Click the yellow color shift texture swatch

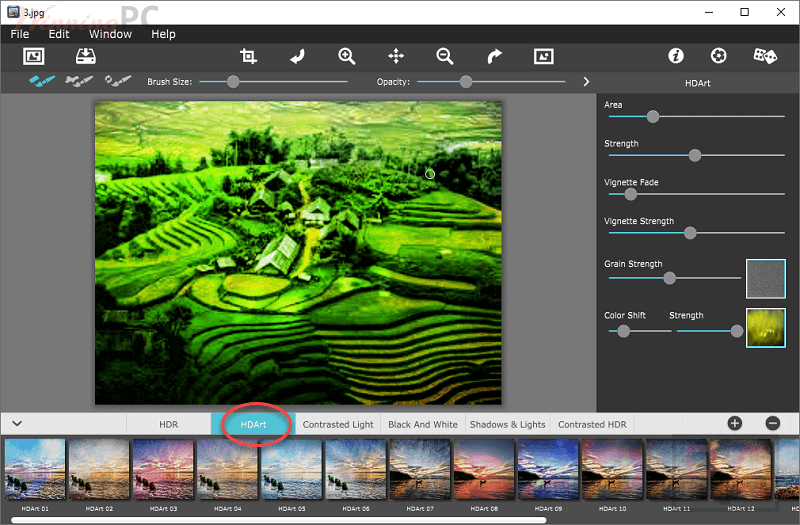tap(766, 328)
